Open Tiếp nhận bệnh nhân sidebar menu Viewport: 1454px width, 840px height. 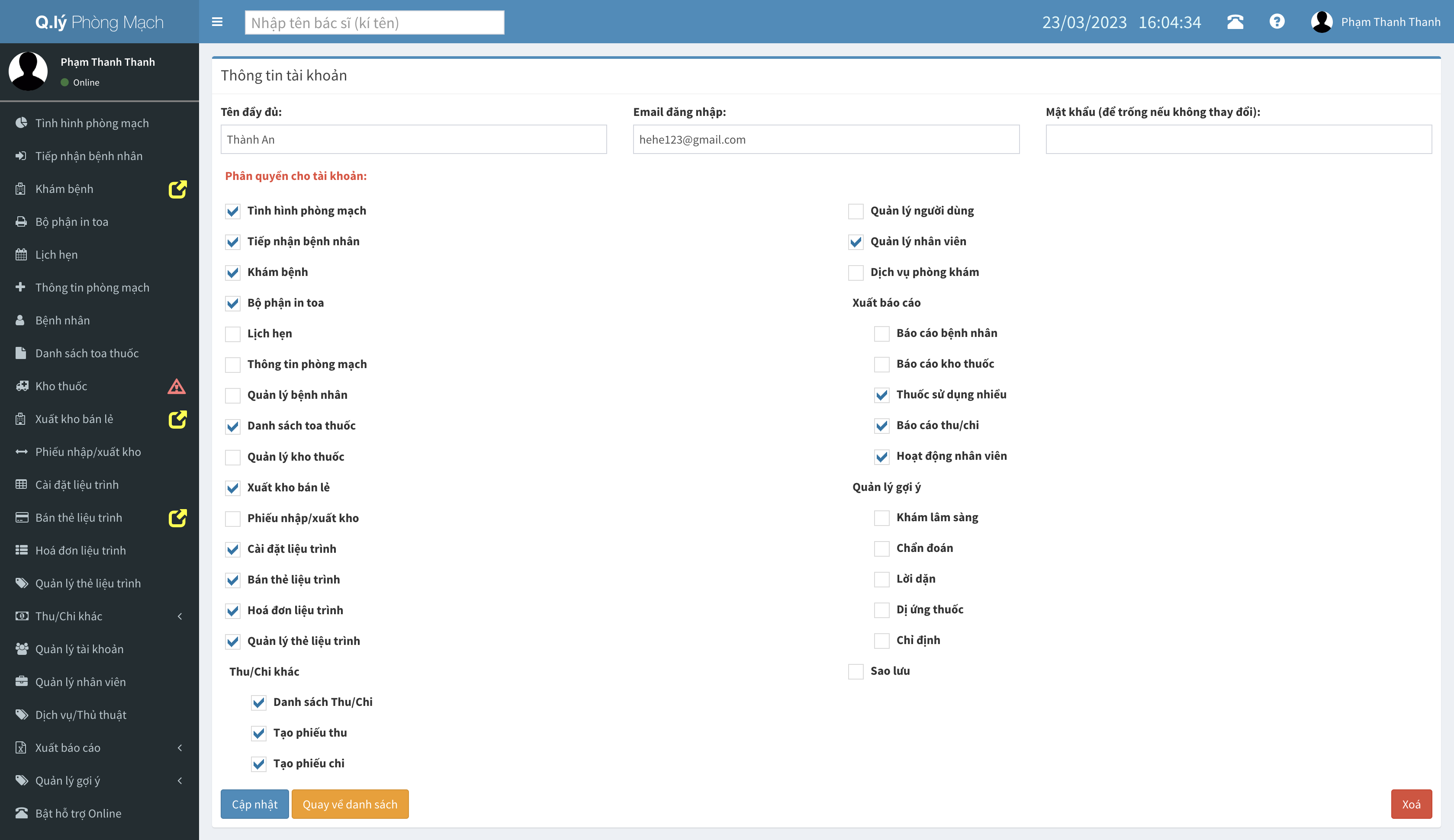pos(99,156)
